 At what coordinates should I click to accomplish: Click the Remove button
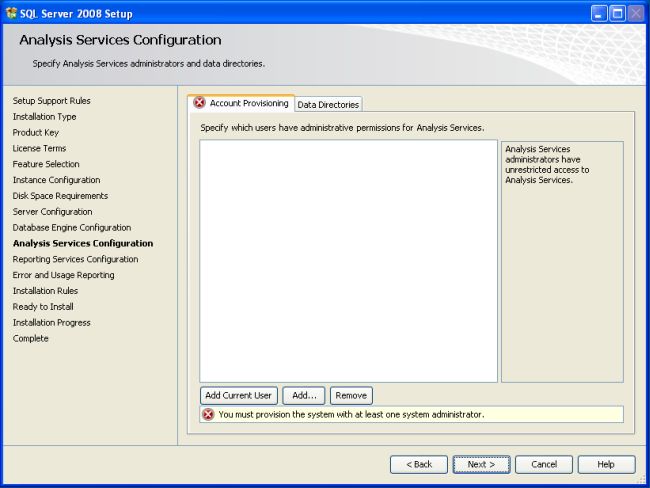[351, 396]
